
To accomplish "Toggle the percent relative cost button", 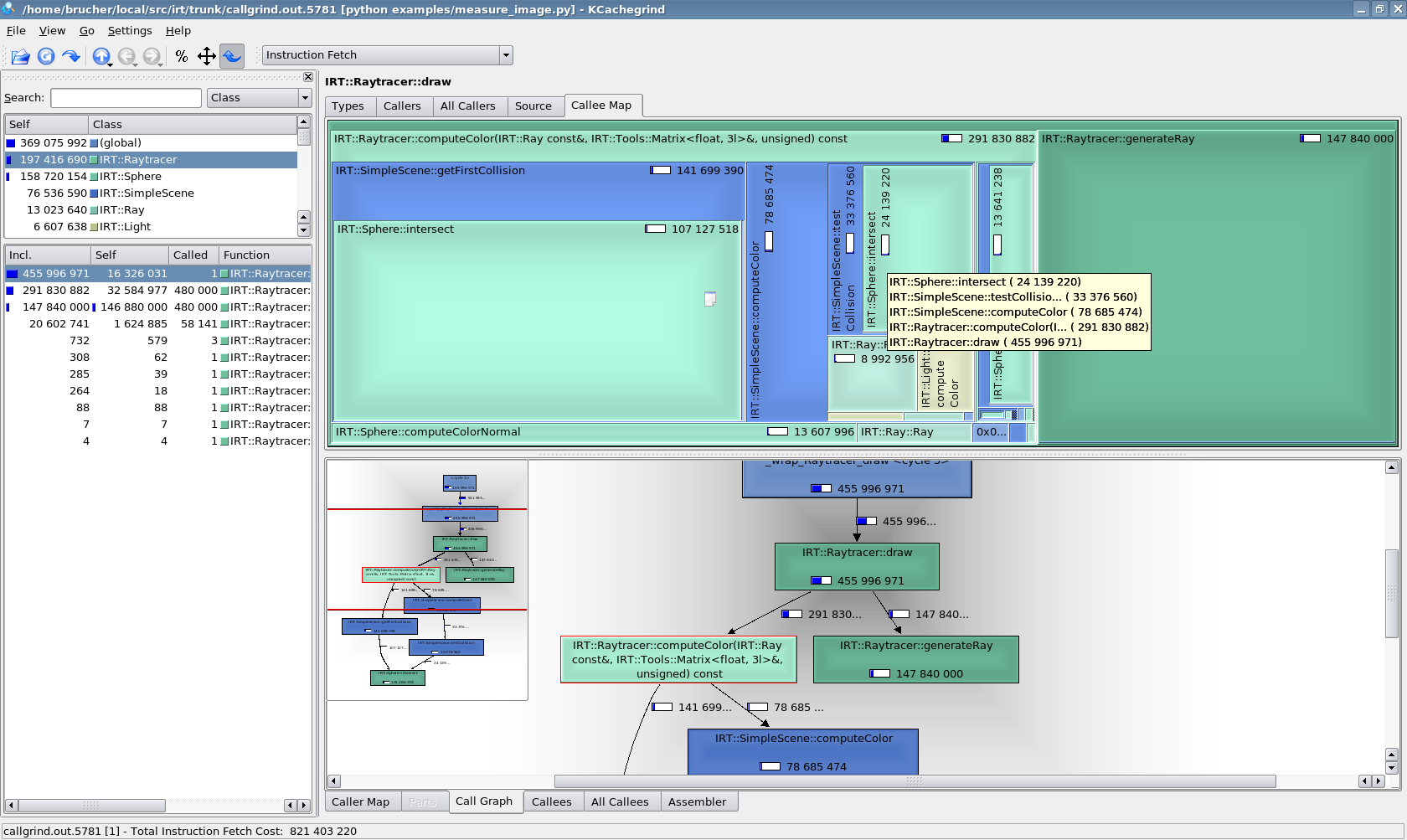I will click(x=182, y=56).
